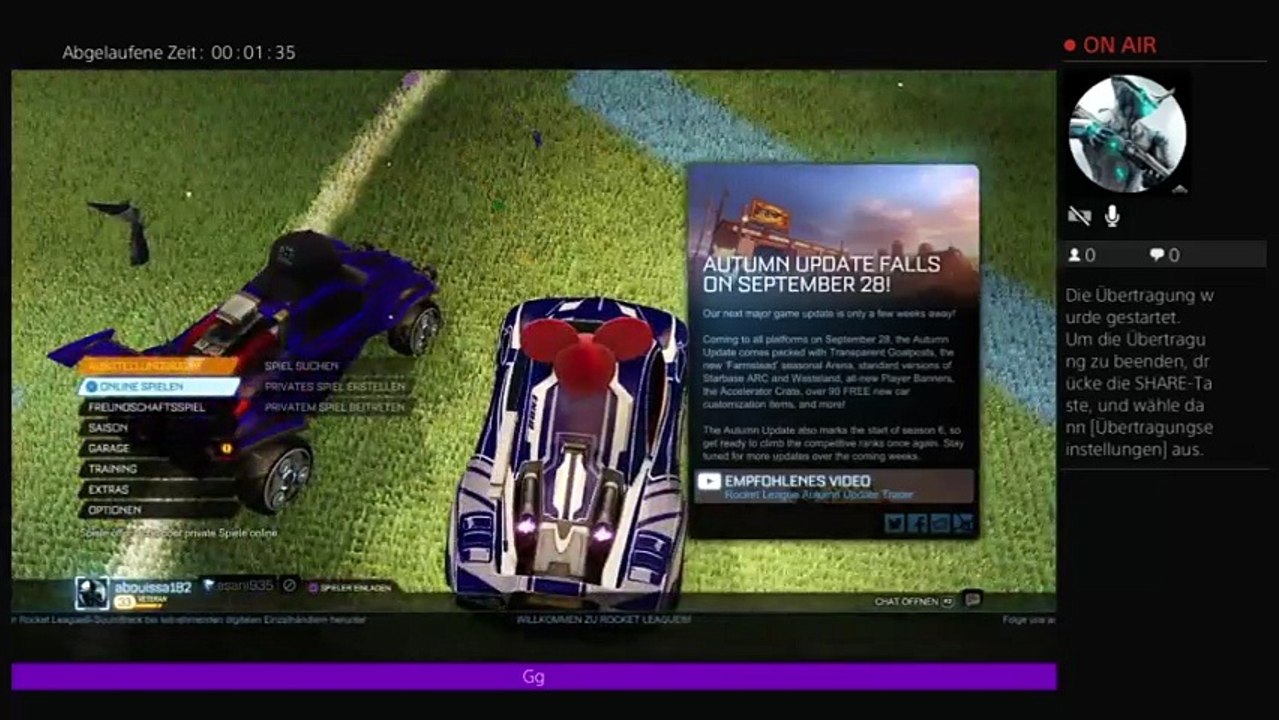Click the abouissa182 username

point(152,587)
